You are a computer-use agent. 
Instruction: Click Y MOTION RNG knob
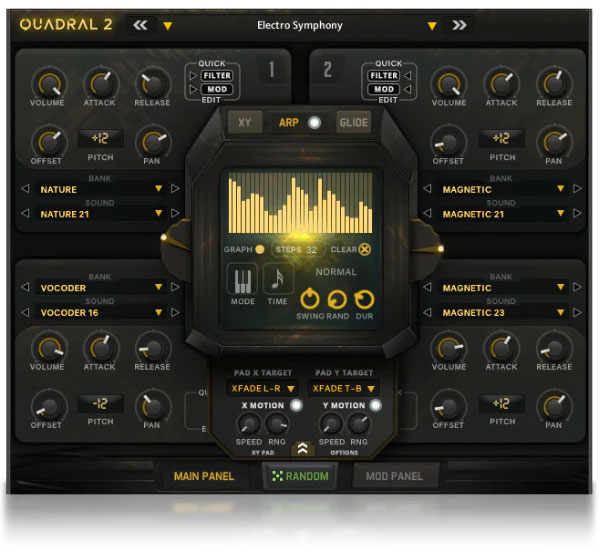coord(359,424)
